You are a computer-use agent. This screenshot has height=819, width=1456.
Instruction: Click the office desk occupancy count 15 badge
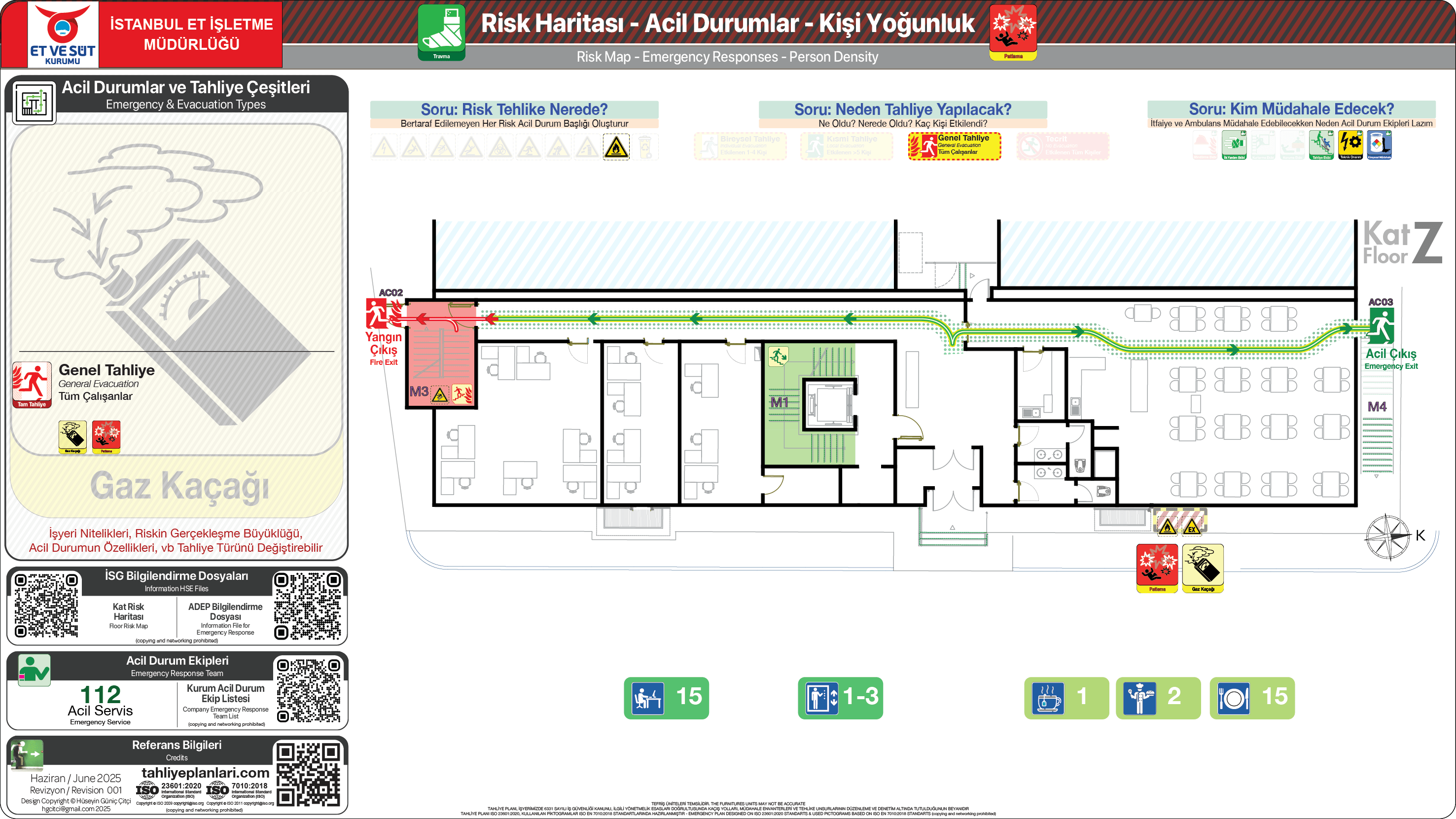(666, 698)
